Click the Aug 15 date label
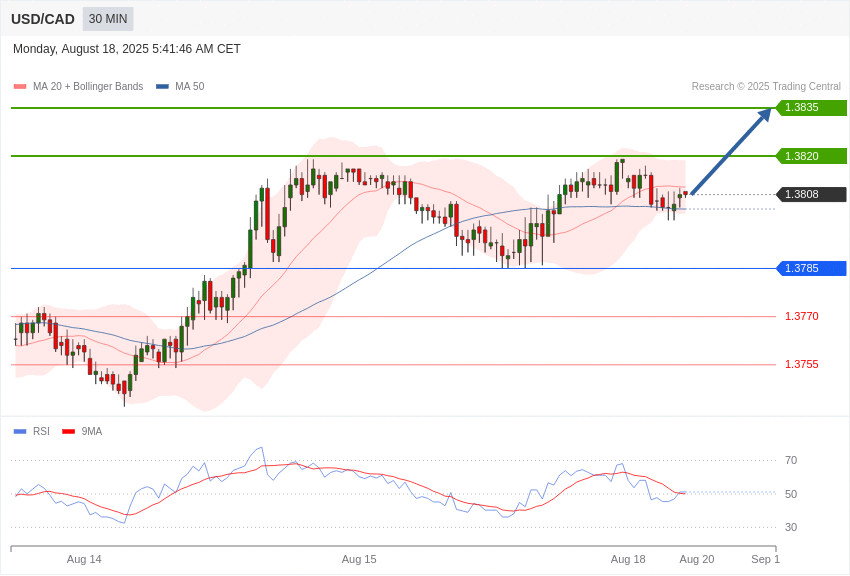Image resolution: width=850 pixels, height=576 pixels. [x=359, y=559]
